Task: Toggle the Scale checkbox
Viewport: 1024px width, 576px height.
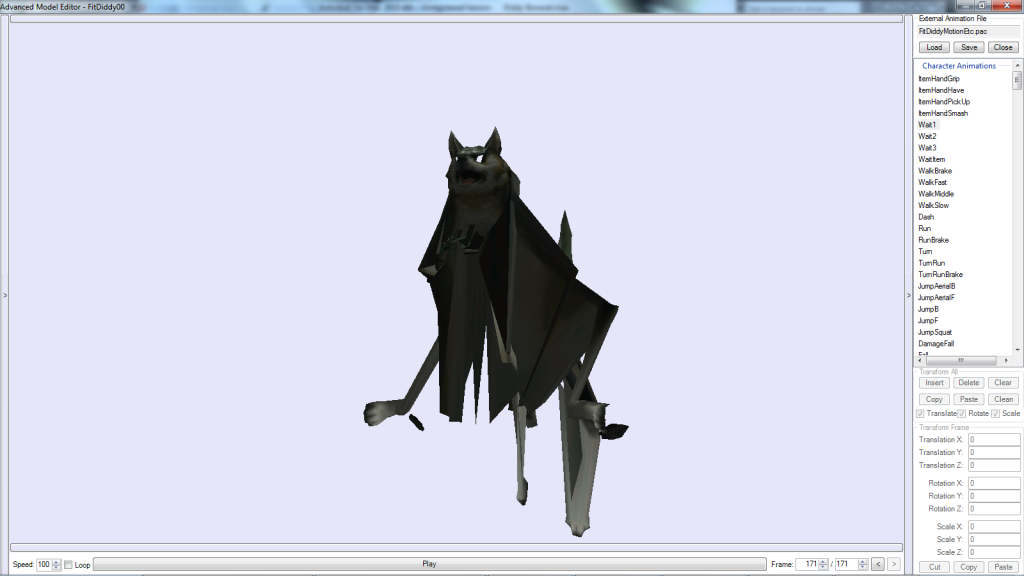Action: [x=995, y=413]
